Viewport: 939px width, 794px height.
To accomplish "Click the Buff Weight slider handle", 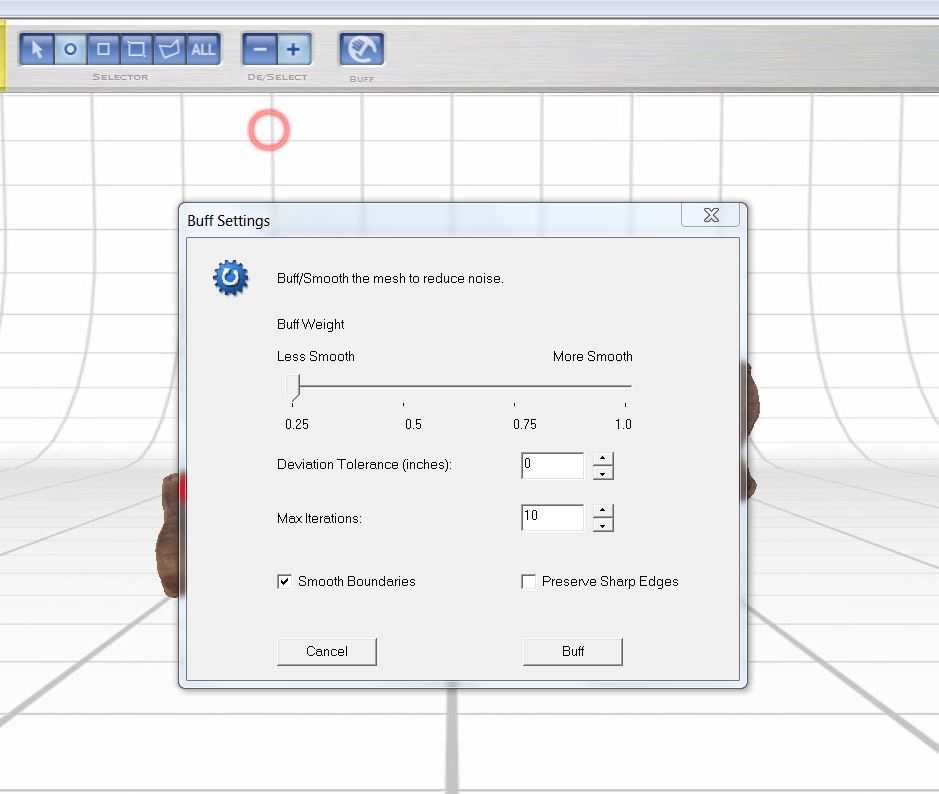I will coord(292,388).
